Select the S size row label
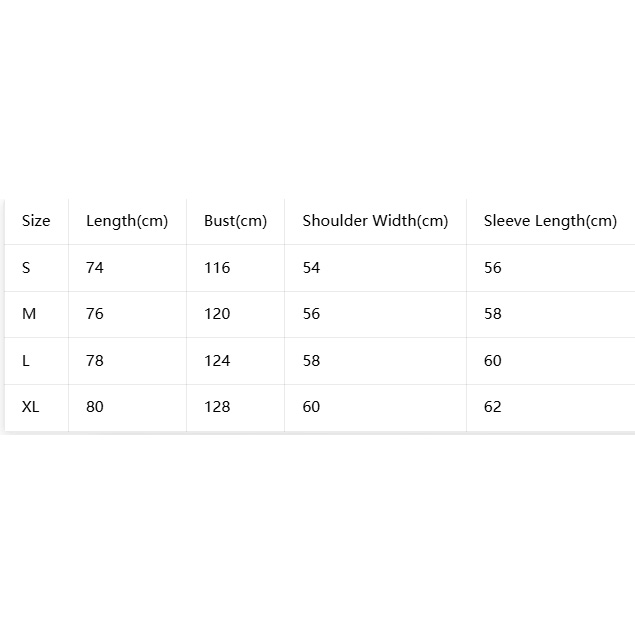Viewport: 635px width, 635px height. click(26, 268)
